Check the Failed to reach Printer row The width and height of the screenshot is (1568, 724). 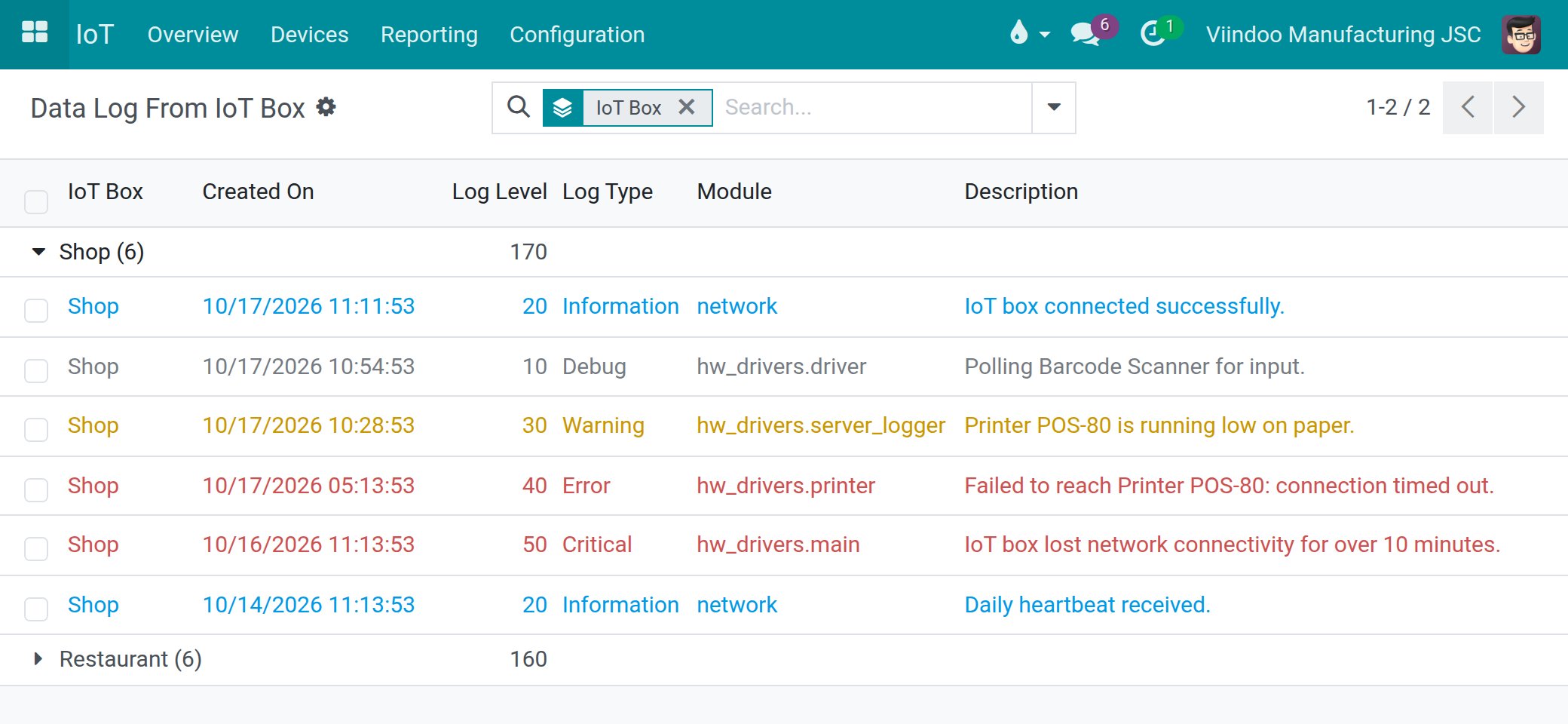36,489
